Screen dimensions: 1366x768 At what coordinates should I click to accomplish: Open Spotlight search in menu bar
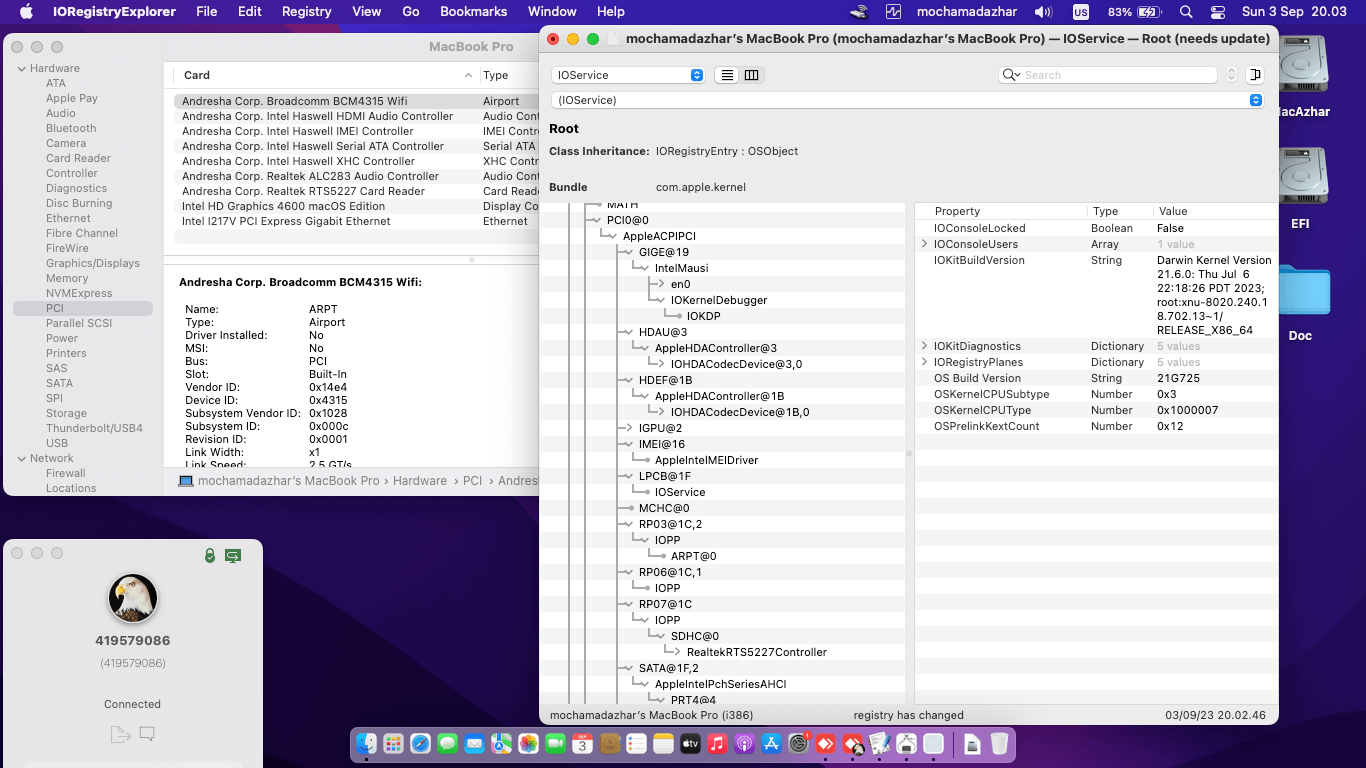[1186, 12]
